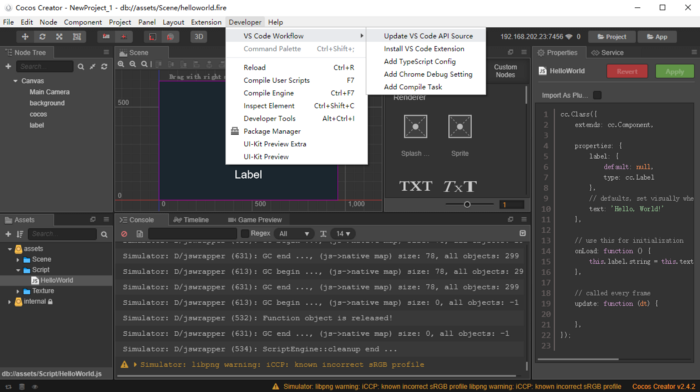700x392 pixels.
Task: Switch to the Timeline tab
Action: (191, 220)
